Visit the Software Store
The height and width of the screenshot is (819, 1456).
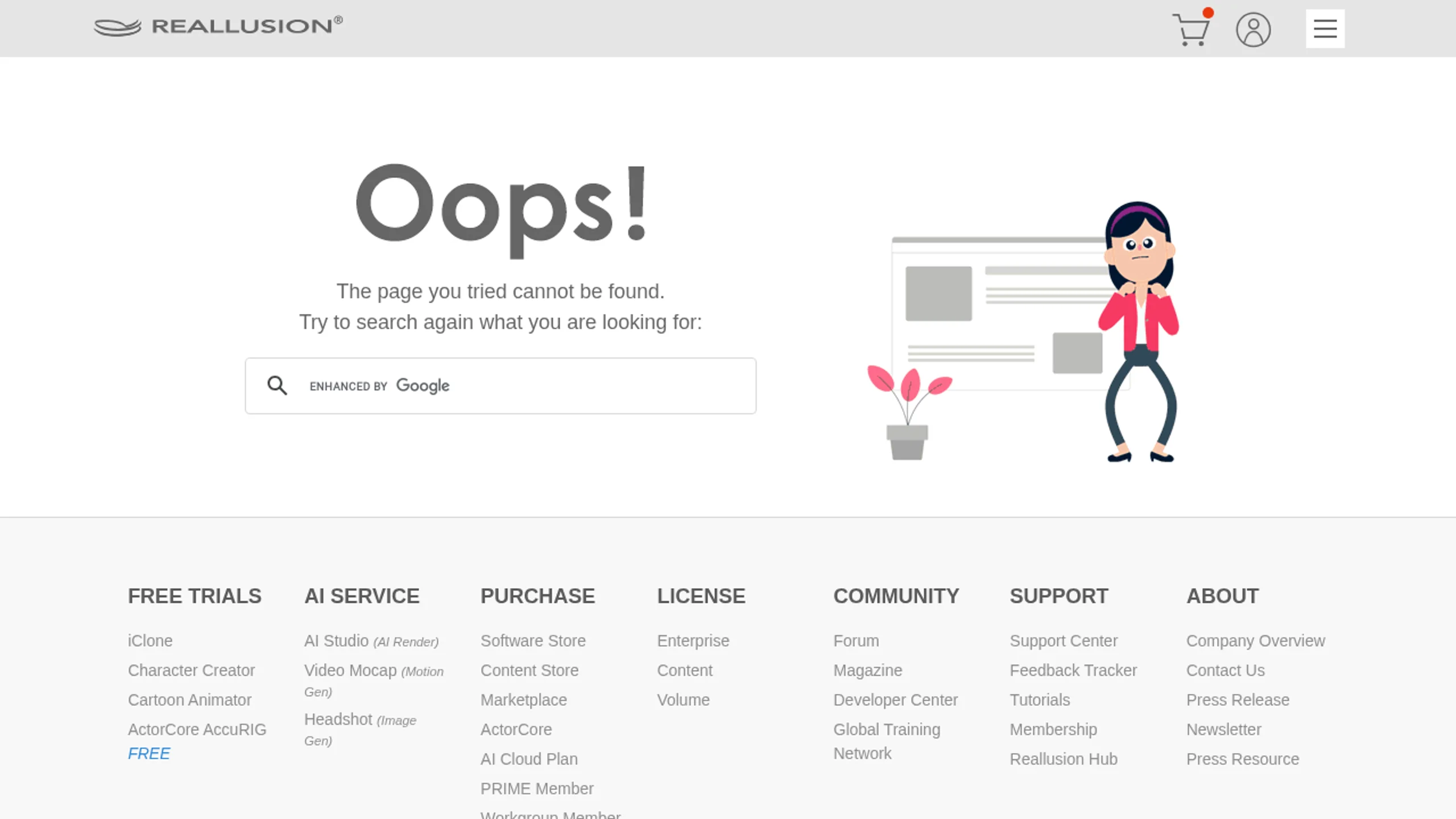click(x=533, y=640)
